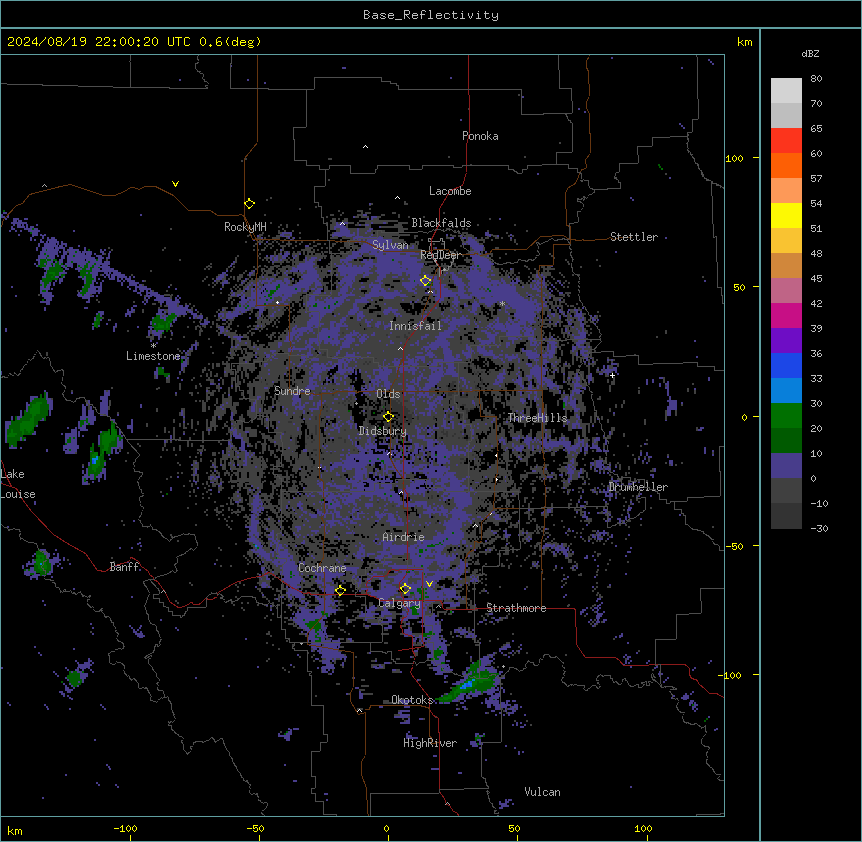Image resolution: width=862 pixels, height=842 pixels.
Task: Click the Limestone label
Action: point(153,356)
